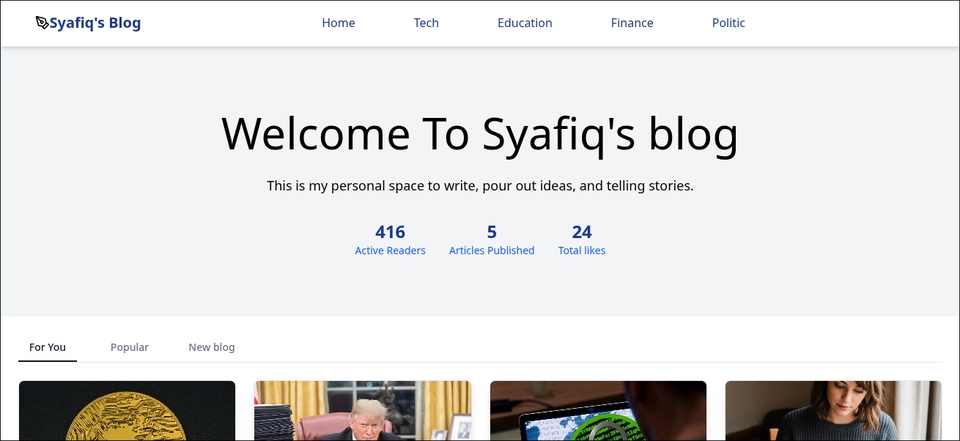Click the Articles Published label
Viewport: 960px width, 441px height.
pos(491,251)
